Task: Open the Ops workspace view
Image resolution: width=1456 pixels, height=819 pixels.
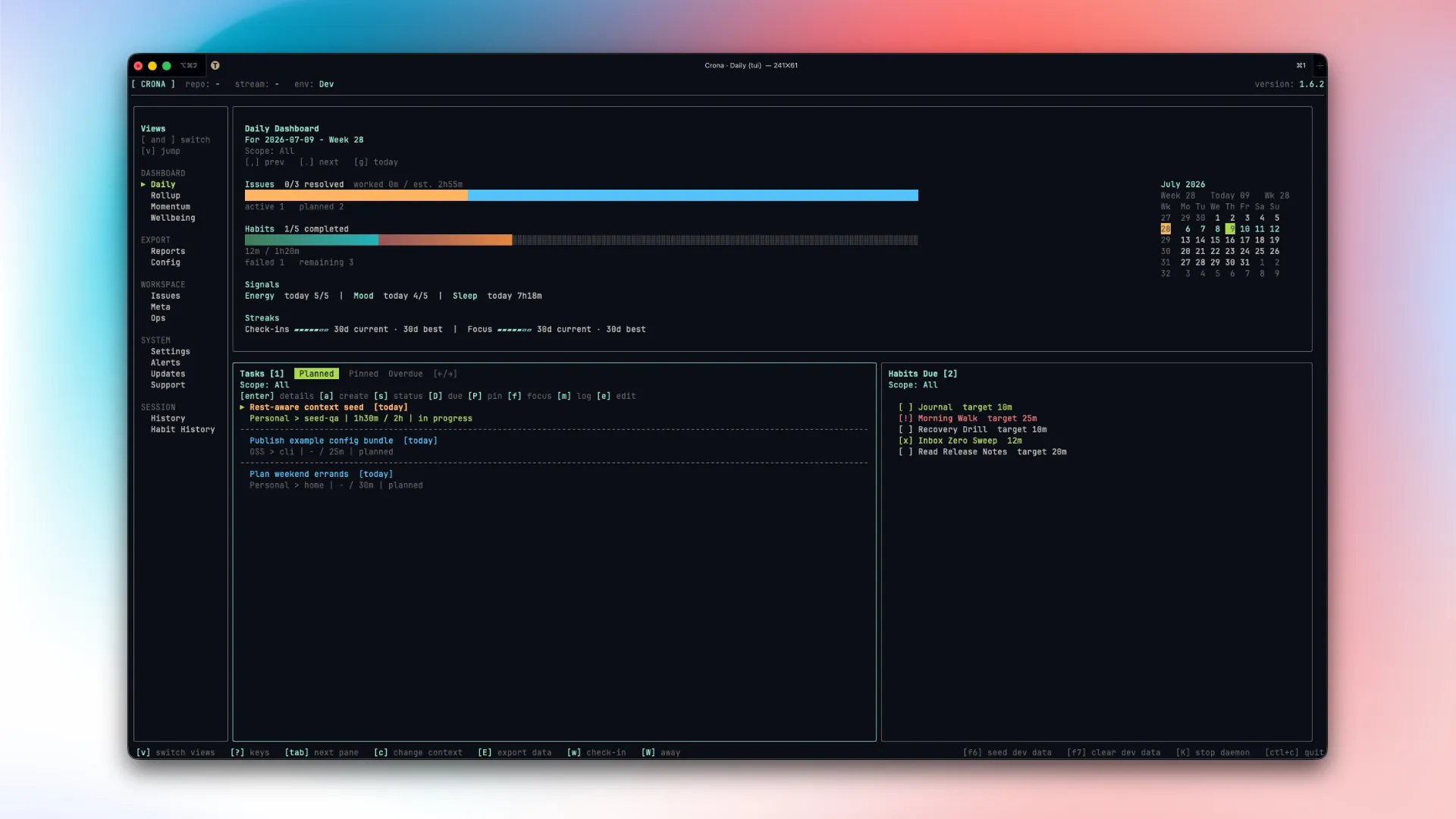Action: coord(158,318)
